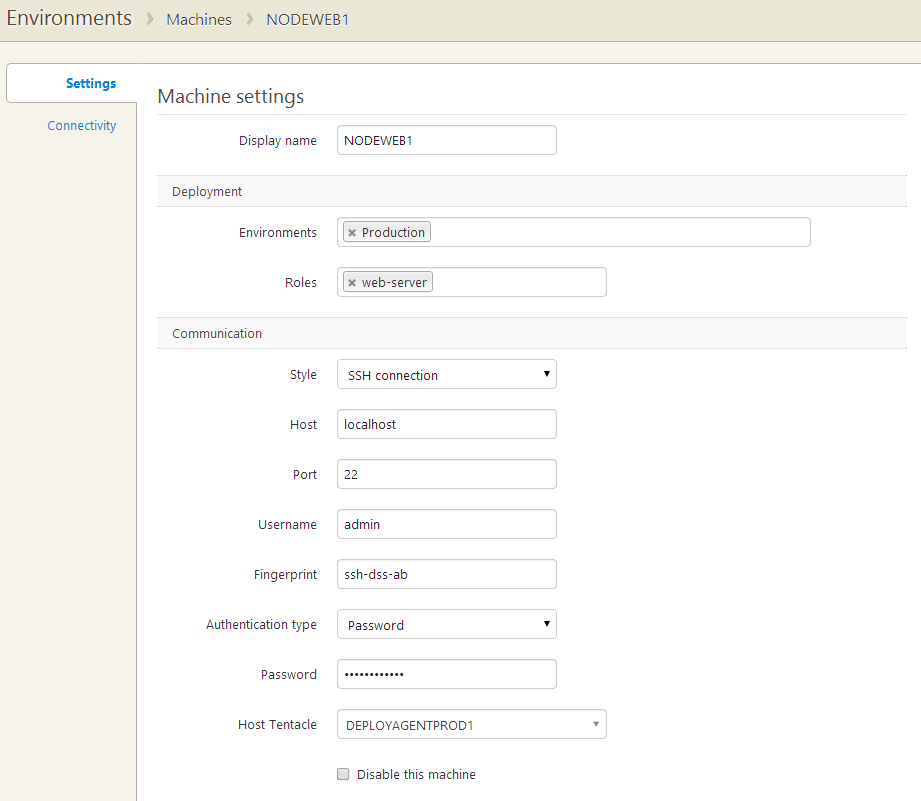Open the SSH connection style dropdown
The image size is (921, 801).
[446, 373]
